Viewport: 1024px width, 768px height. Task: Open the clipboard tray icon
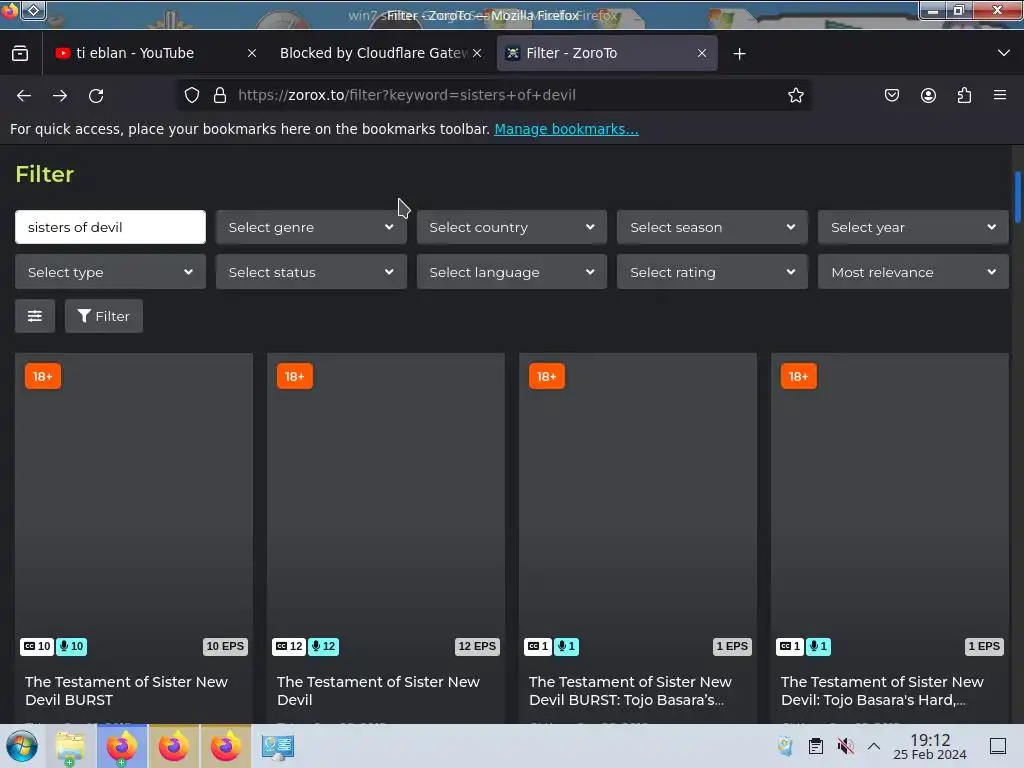pyautogui.click(x=816, y=746)
